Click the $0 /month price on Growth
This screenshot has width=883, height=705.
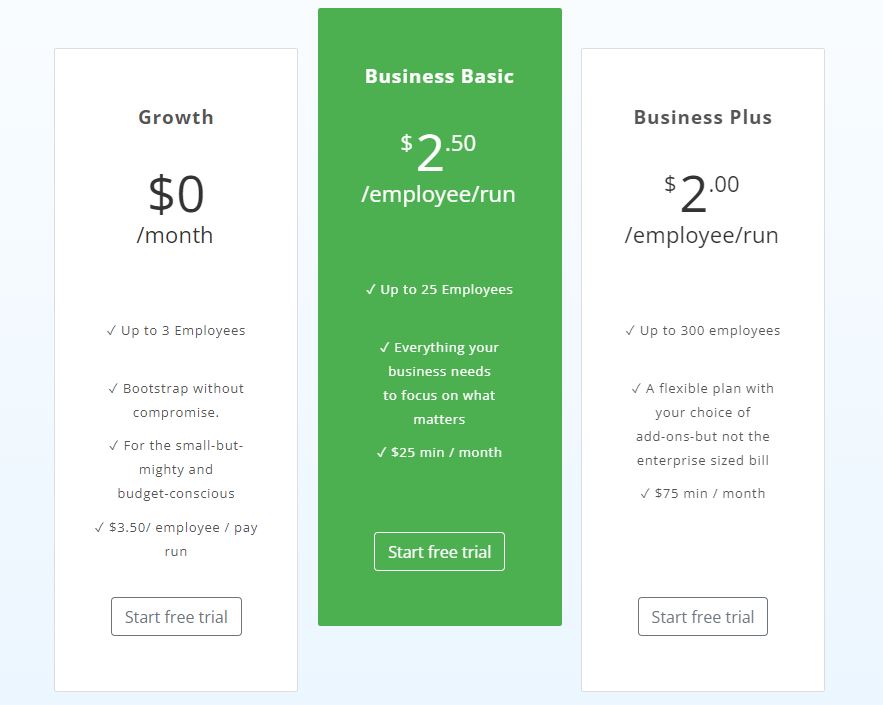pyautogui.click(x=176, y=197)
